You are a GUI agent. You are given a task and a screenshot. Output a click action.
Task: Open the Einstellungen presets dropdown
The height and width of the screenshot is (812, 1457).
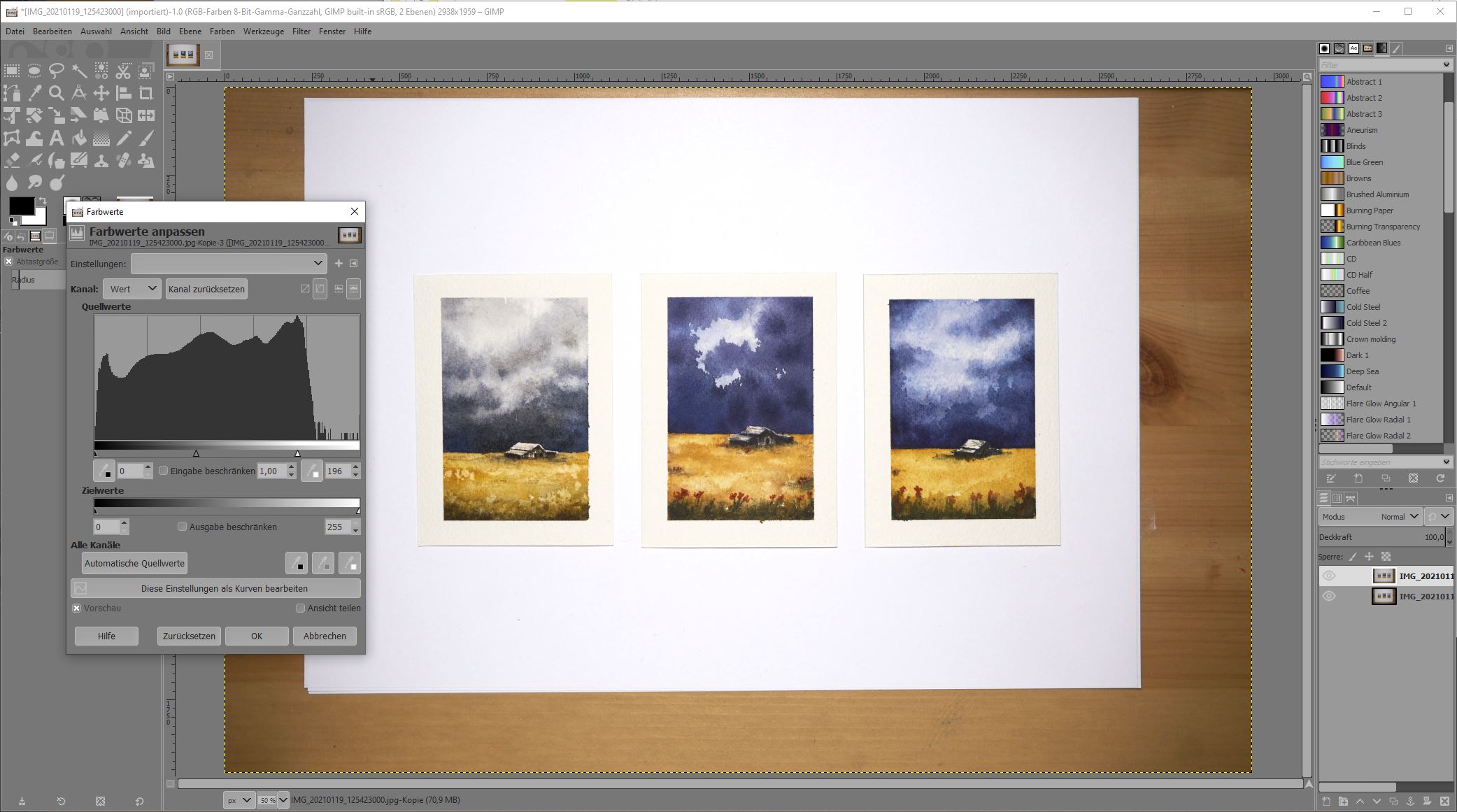229,264
